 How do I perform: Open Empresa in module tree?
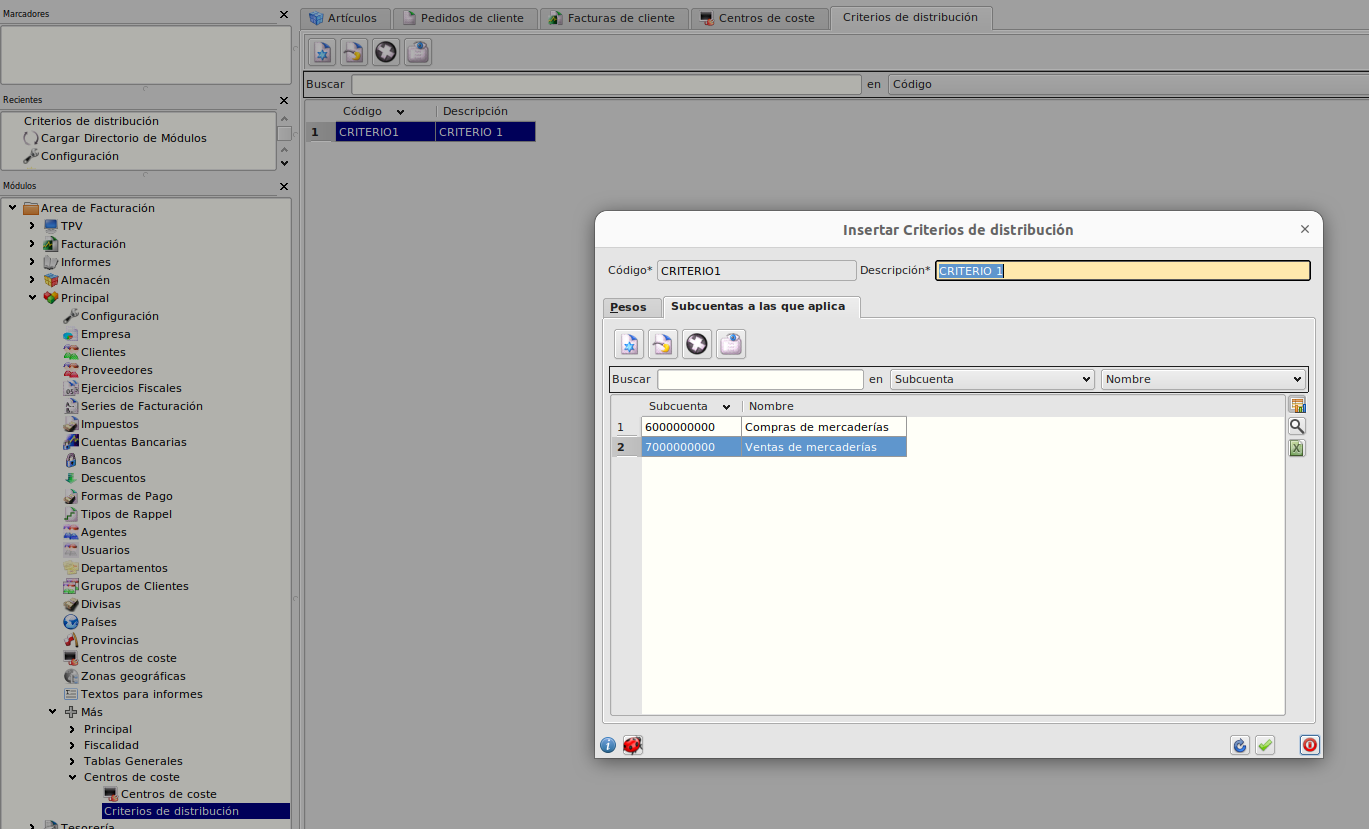pyautogui.click(x=105, y=334)
